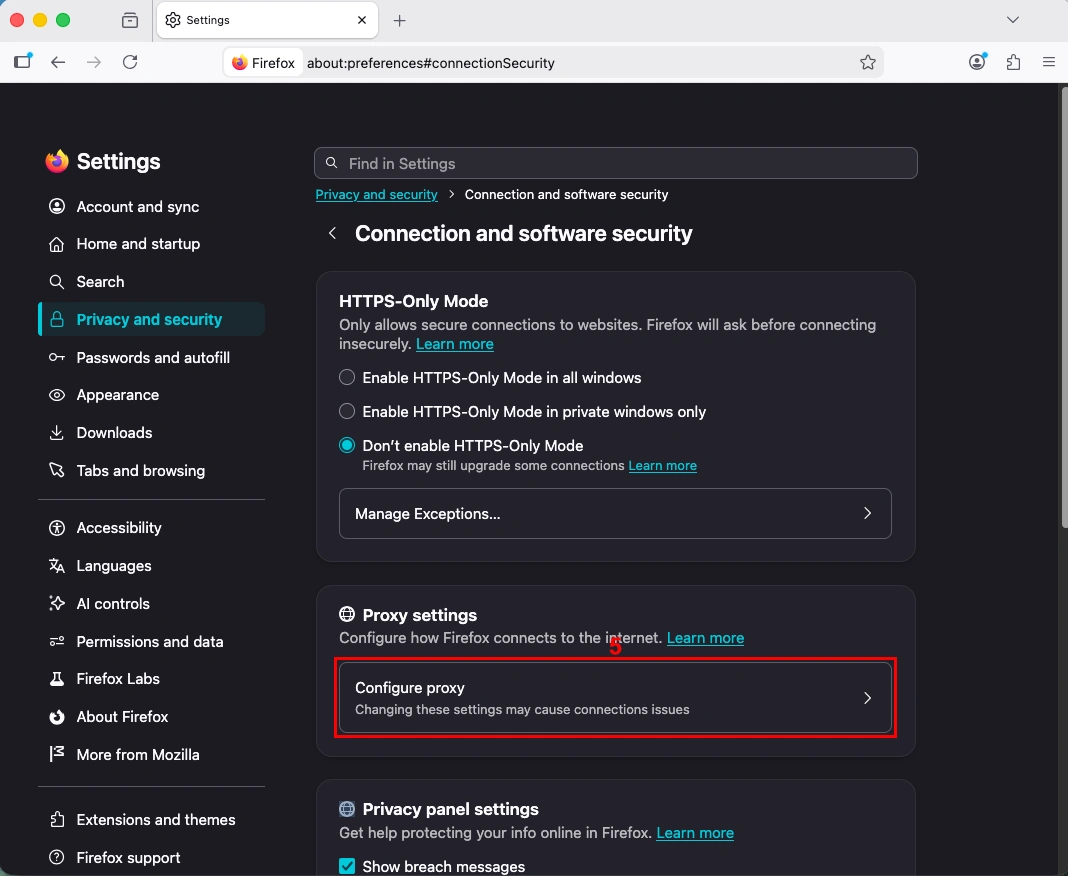Open Extensions and themes
The image size is (1068, 876).
point(151,819)
